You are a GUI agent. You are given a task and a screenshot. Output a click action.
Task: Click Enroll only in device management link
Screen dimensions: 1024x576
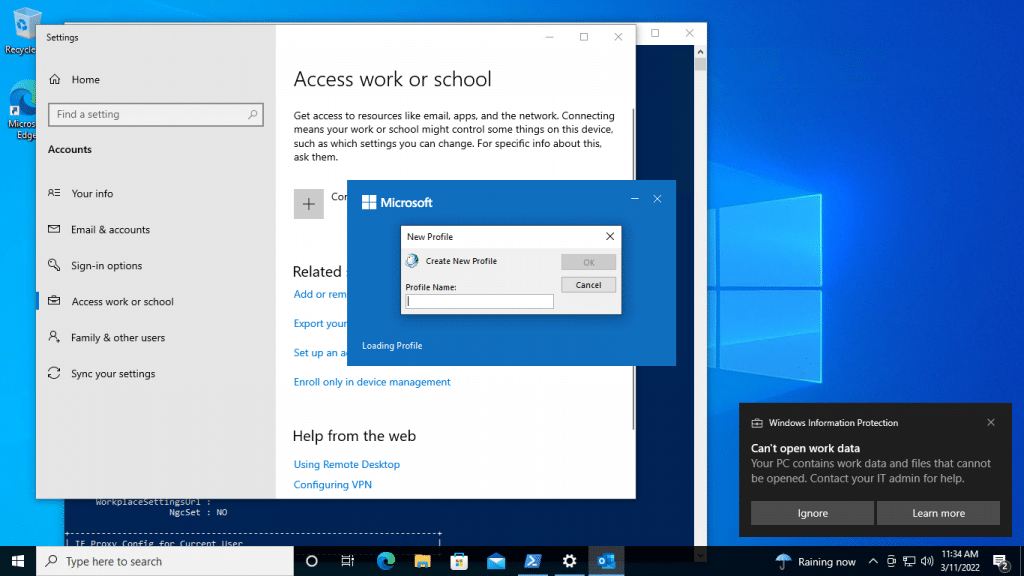coord(372,382)
